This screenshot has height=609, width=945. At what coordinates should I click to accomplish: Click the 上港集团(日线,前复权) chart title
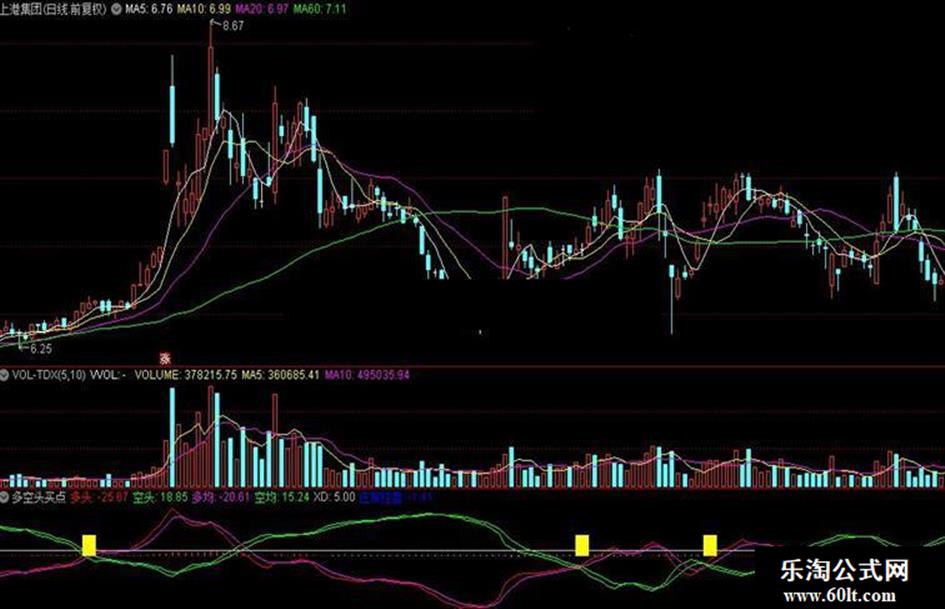pyautogui.click(x=54, y=10)
